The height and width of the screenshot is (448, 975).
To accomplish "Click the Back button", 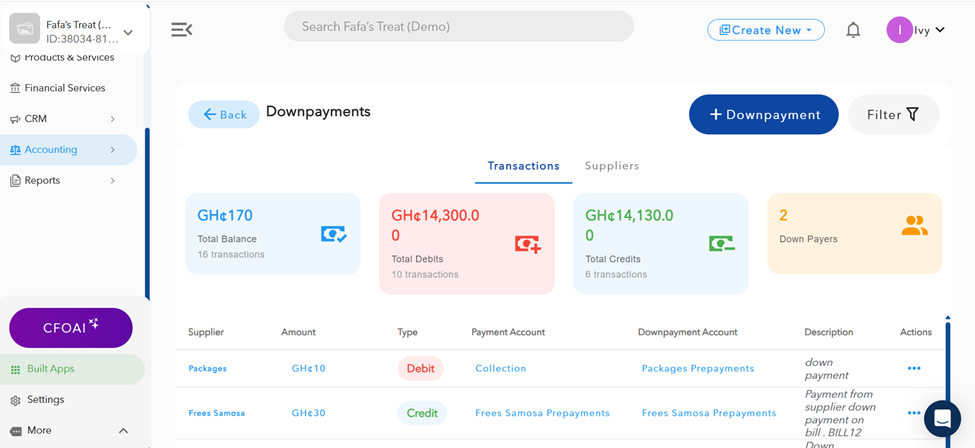I will coord(224,115).
